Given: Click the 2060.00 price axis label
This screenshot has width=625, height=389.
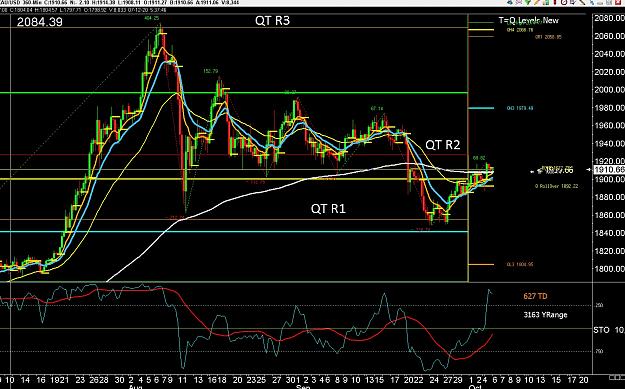Looking at the screenshot, I should point(609,36).
